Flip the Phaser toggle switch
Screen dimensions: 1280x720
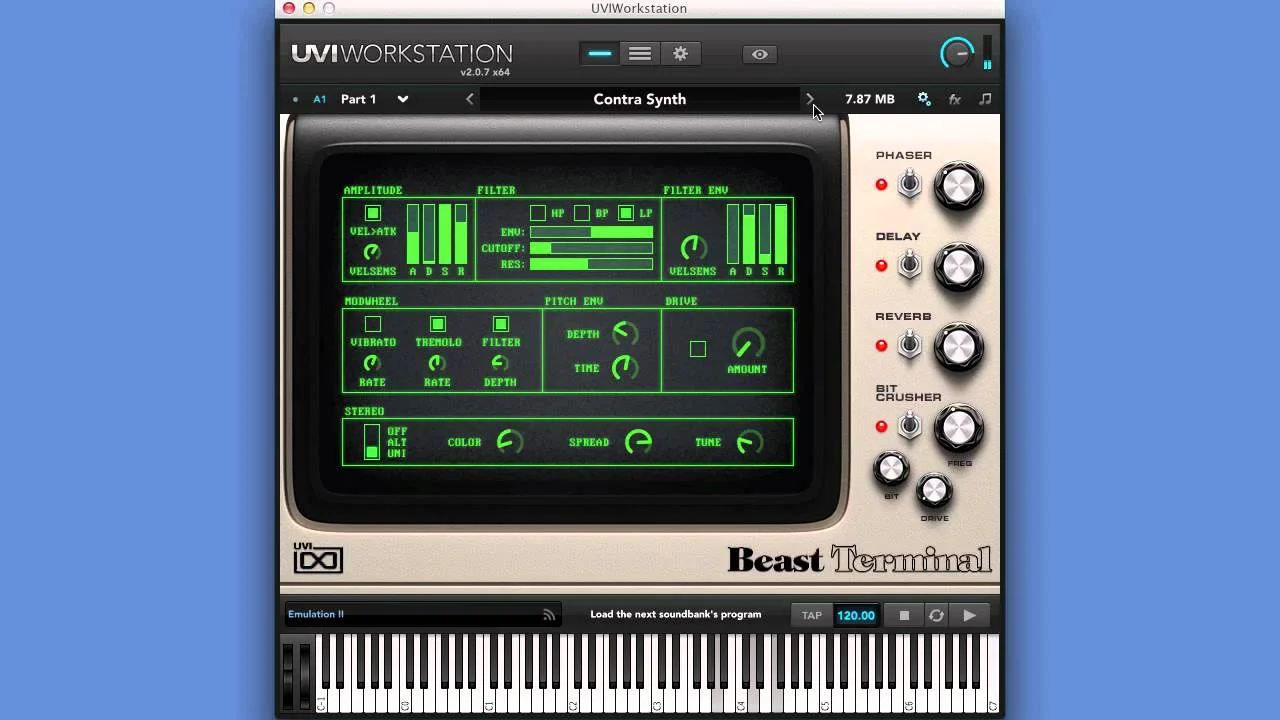coord(909,184)
